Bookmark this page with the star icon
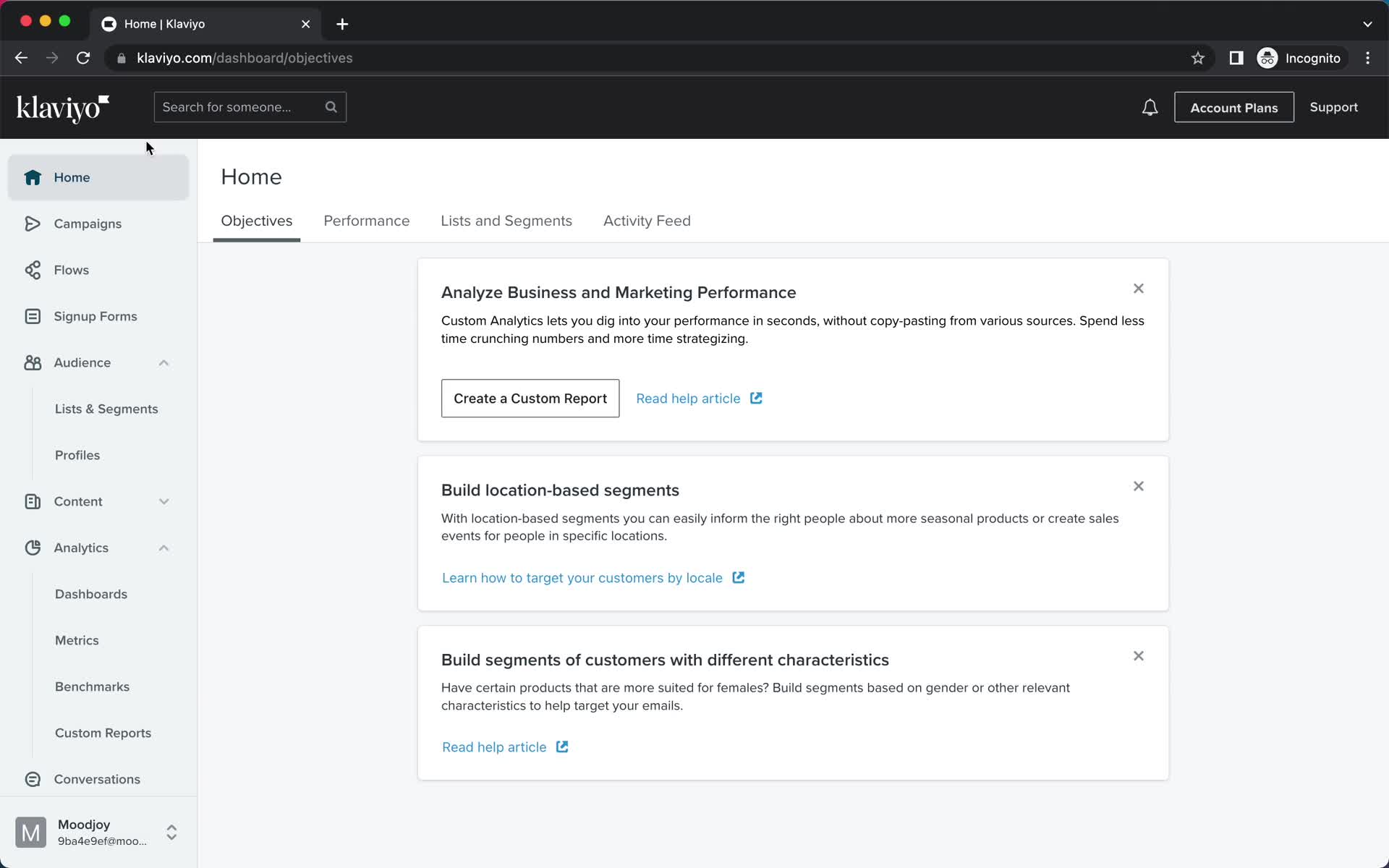The image size is (1389, 868). tap(1198, 58)
